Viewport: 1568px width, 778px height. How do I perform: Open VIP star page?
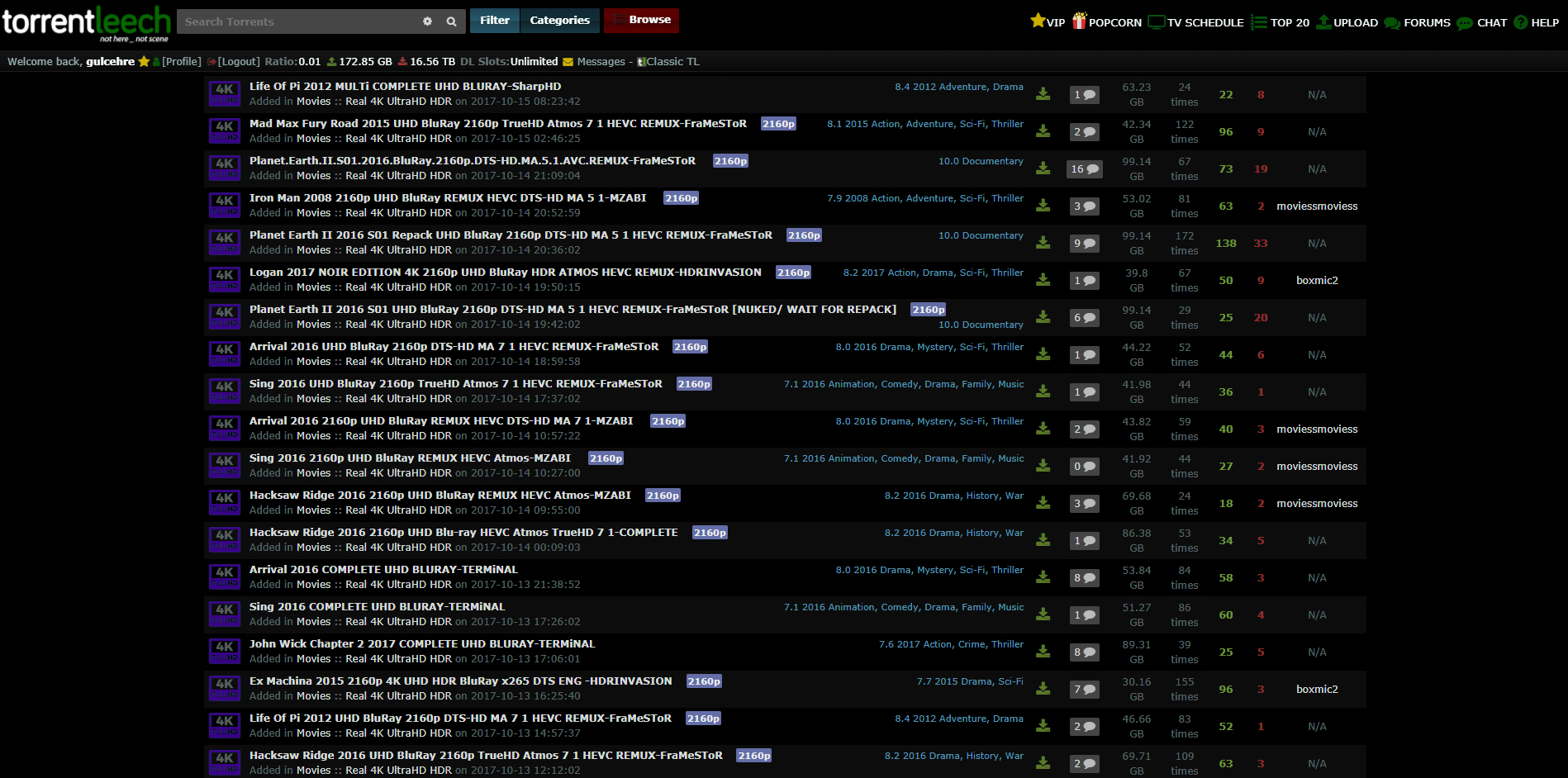1048,21
